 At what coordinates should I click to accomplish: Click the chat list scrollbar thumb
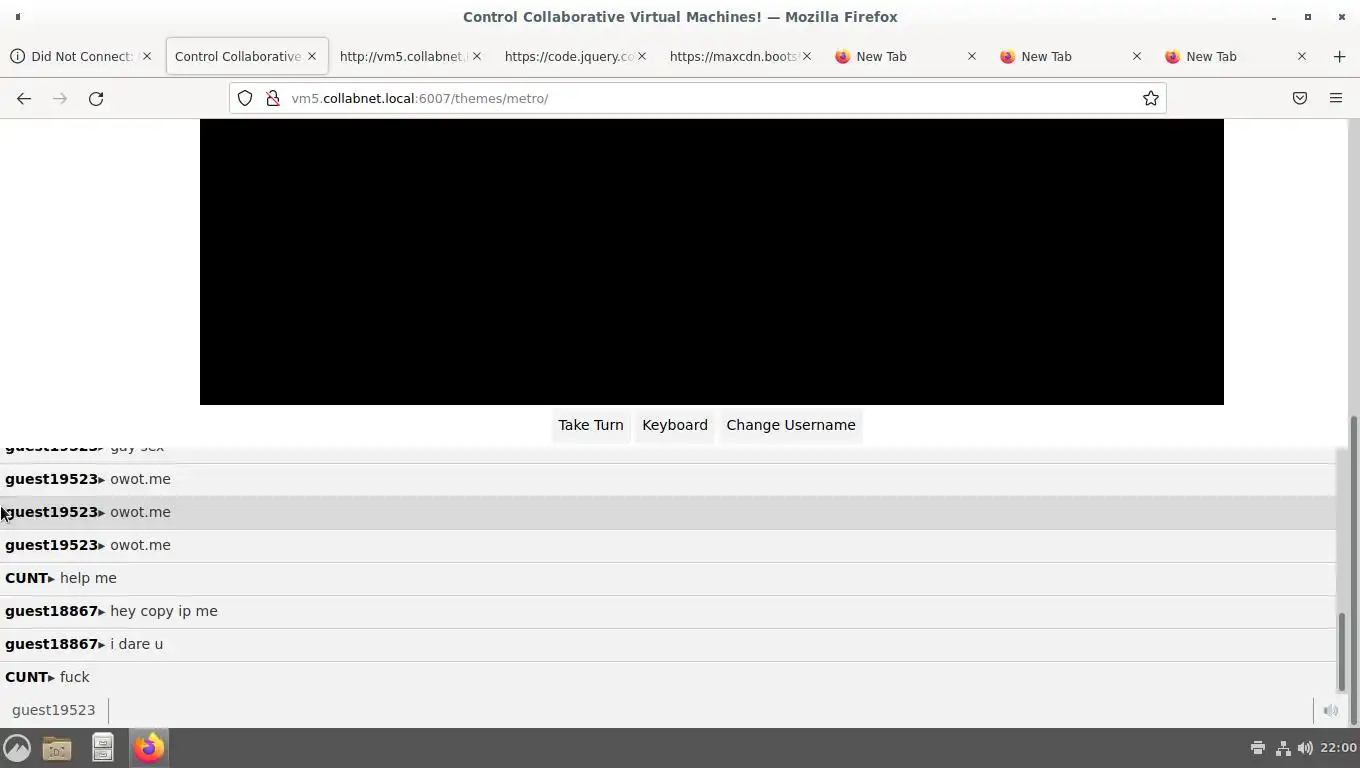[1342, 651]
